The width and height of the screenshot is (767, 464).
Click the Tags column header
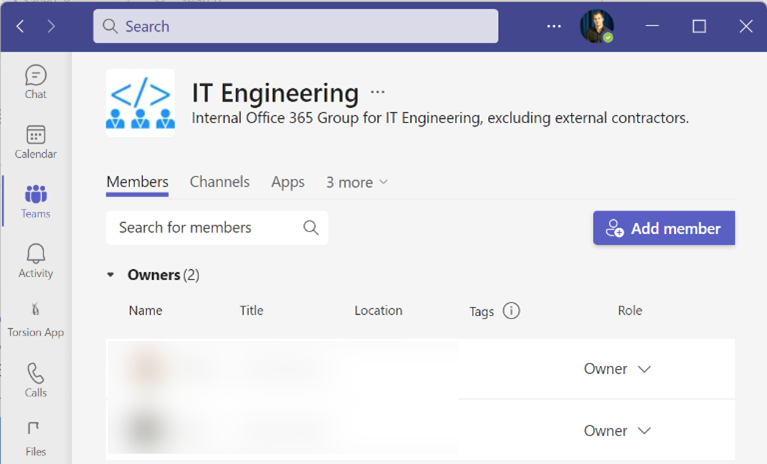point(481,311)
